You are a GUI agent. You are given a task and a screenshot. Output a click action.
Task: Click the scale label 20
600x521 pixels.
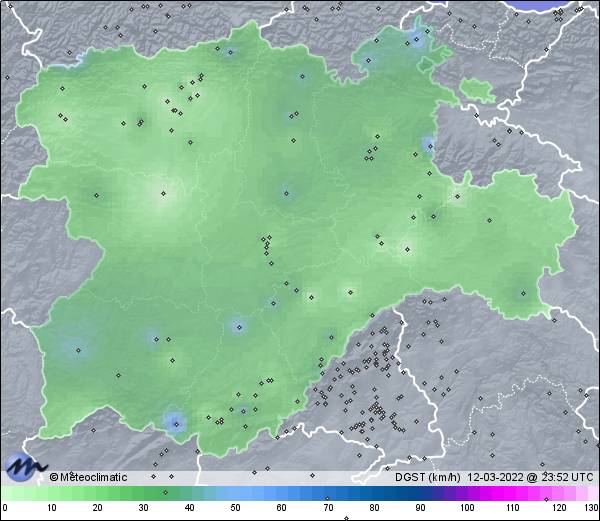pos(97,508)
